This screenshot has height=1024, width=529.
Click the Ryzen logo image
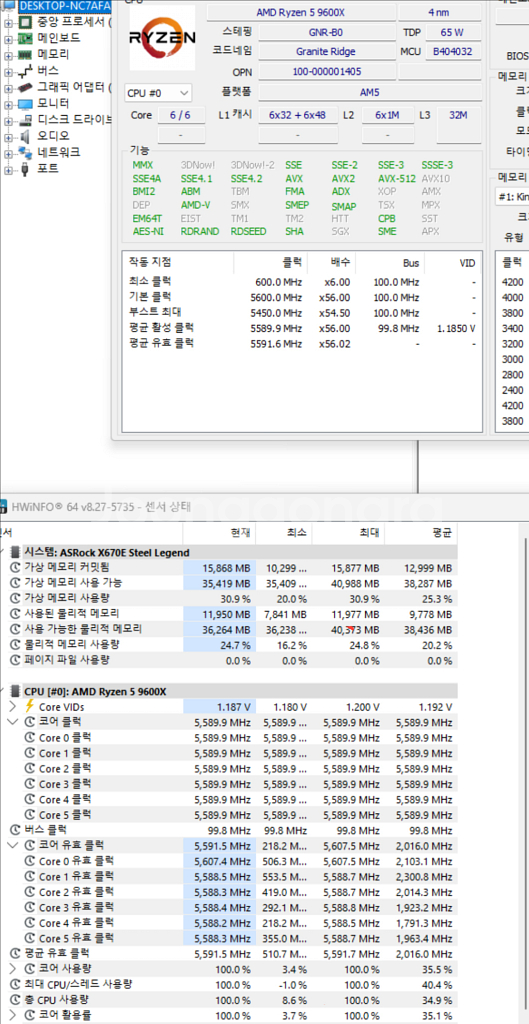point(162,39)
